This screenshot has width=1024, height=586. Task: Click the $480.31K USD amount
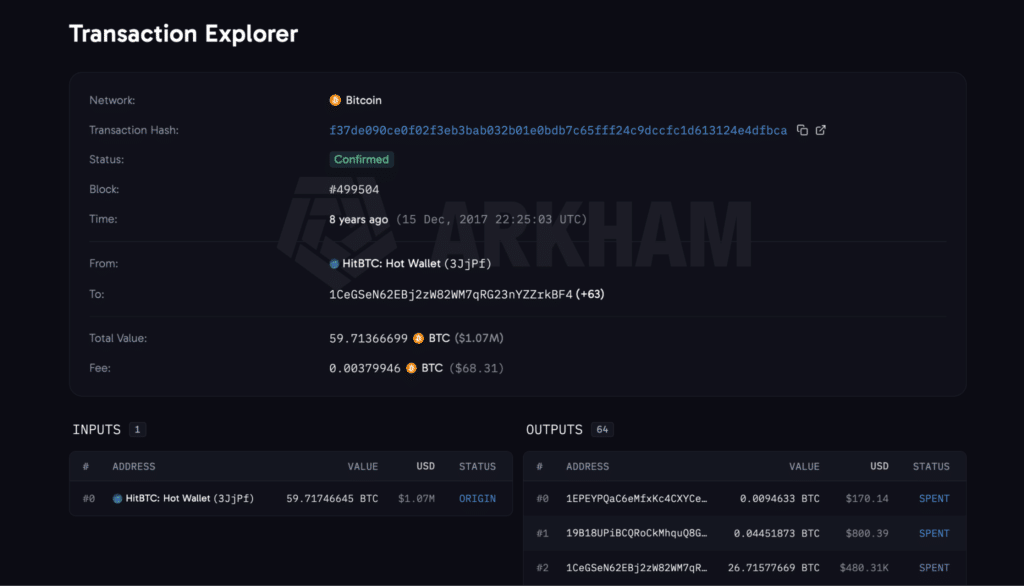[864, 568]
